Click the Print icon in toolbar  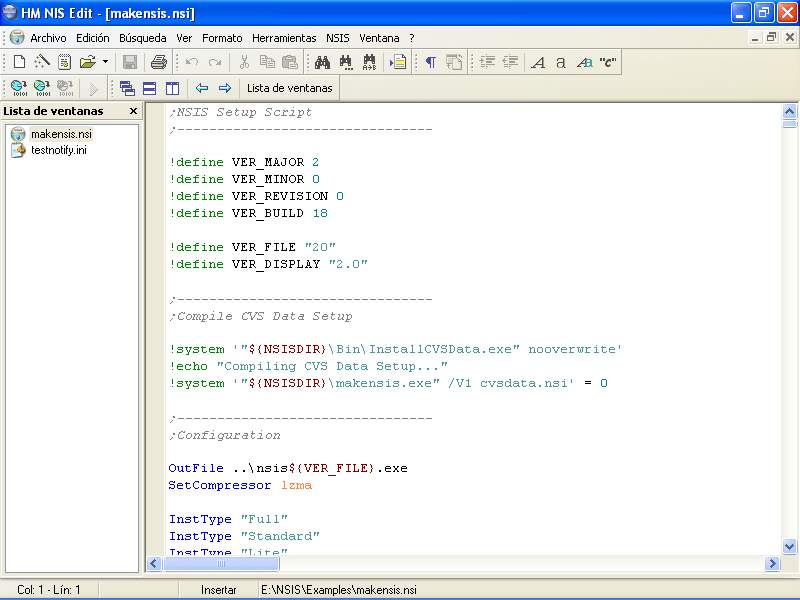coord(158,62)
